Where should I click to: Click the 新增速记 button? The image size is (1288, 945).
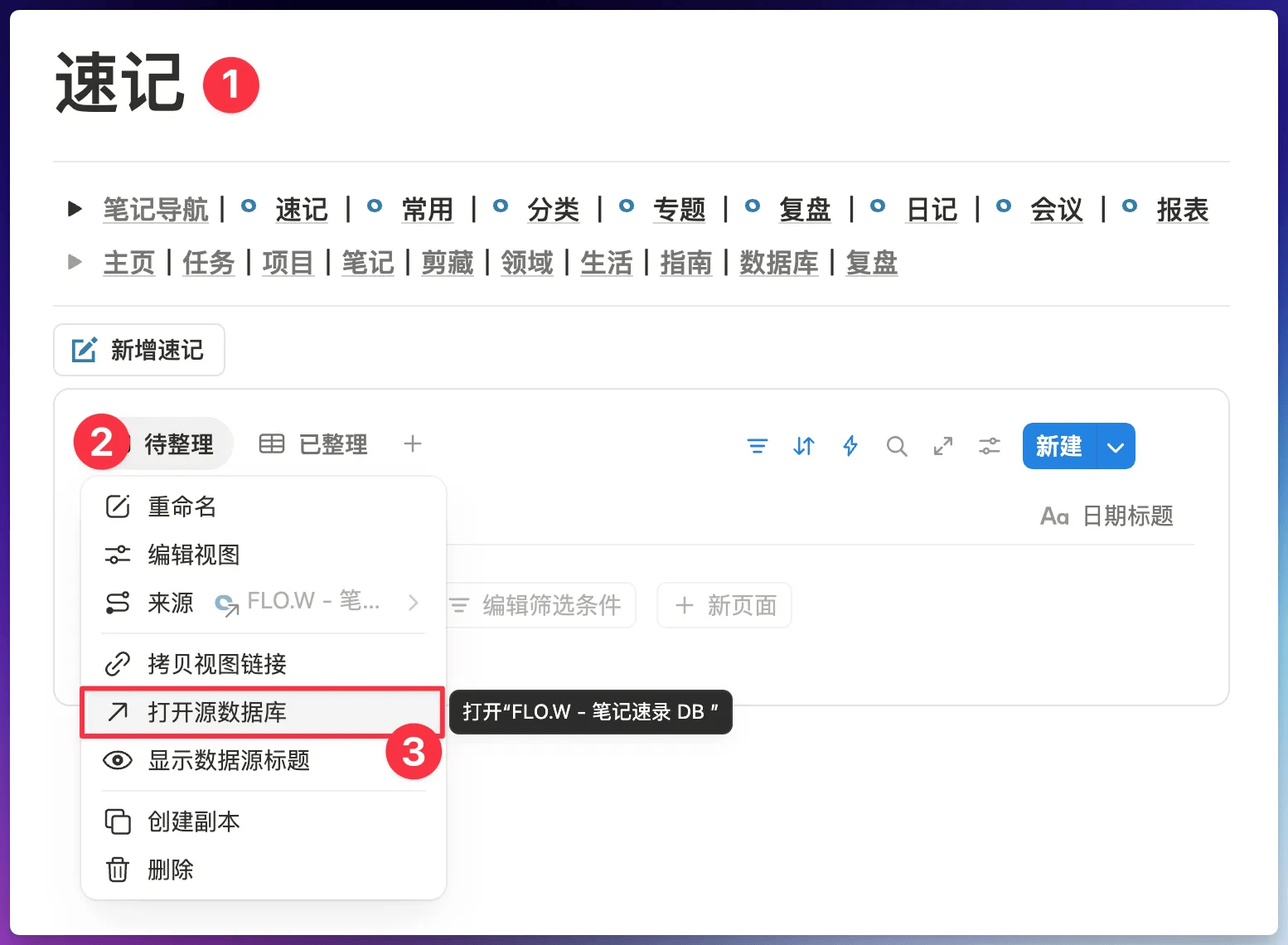coord(139,350)
